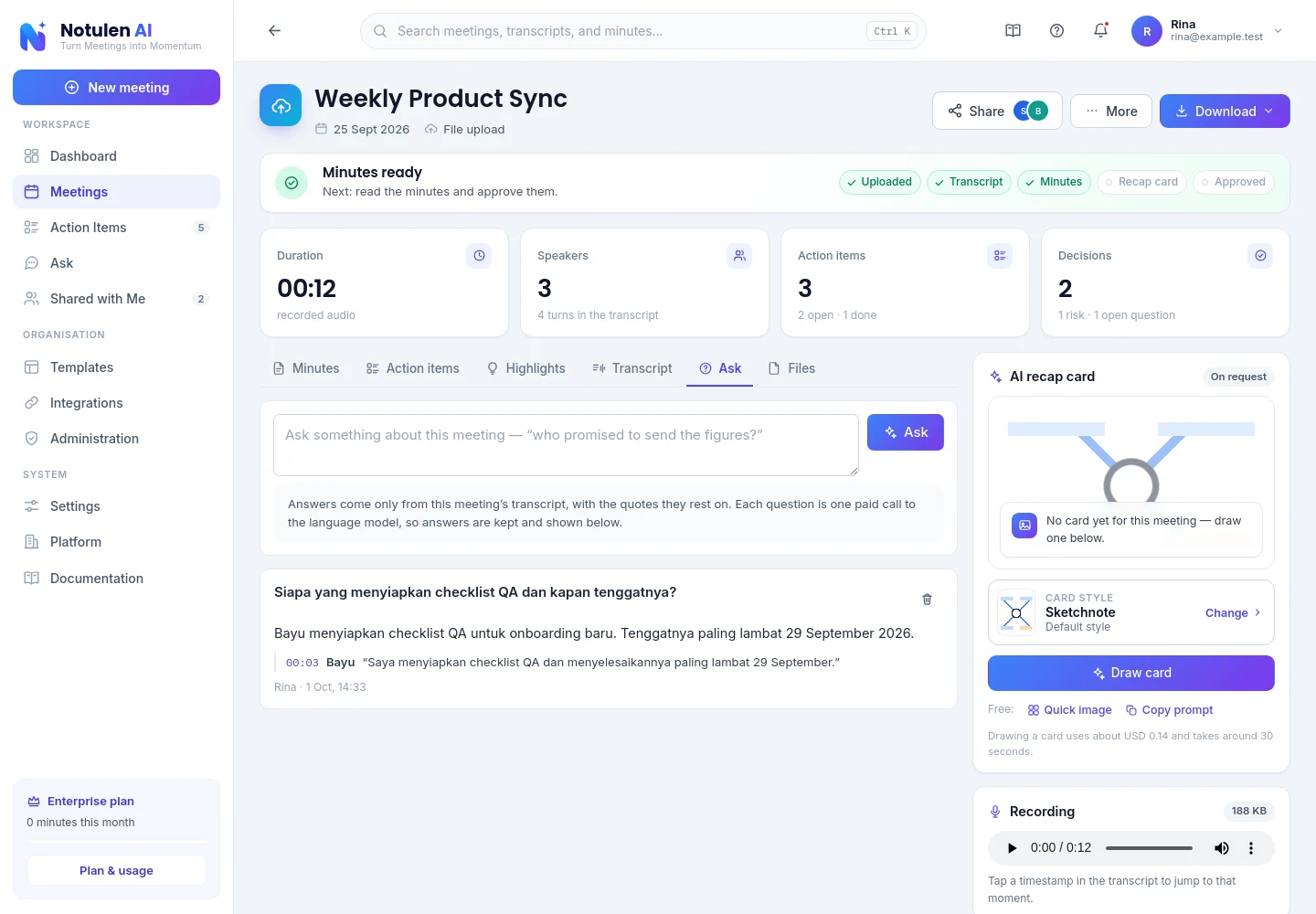This screenshot has height=914, width=1316.
Task: Click the search meetings field
Action: pos(643,31)
